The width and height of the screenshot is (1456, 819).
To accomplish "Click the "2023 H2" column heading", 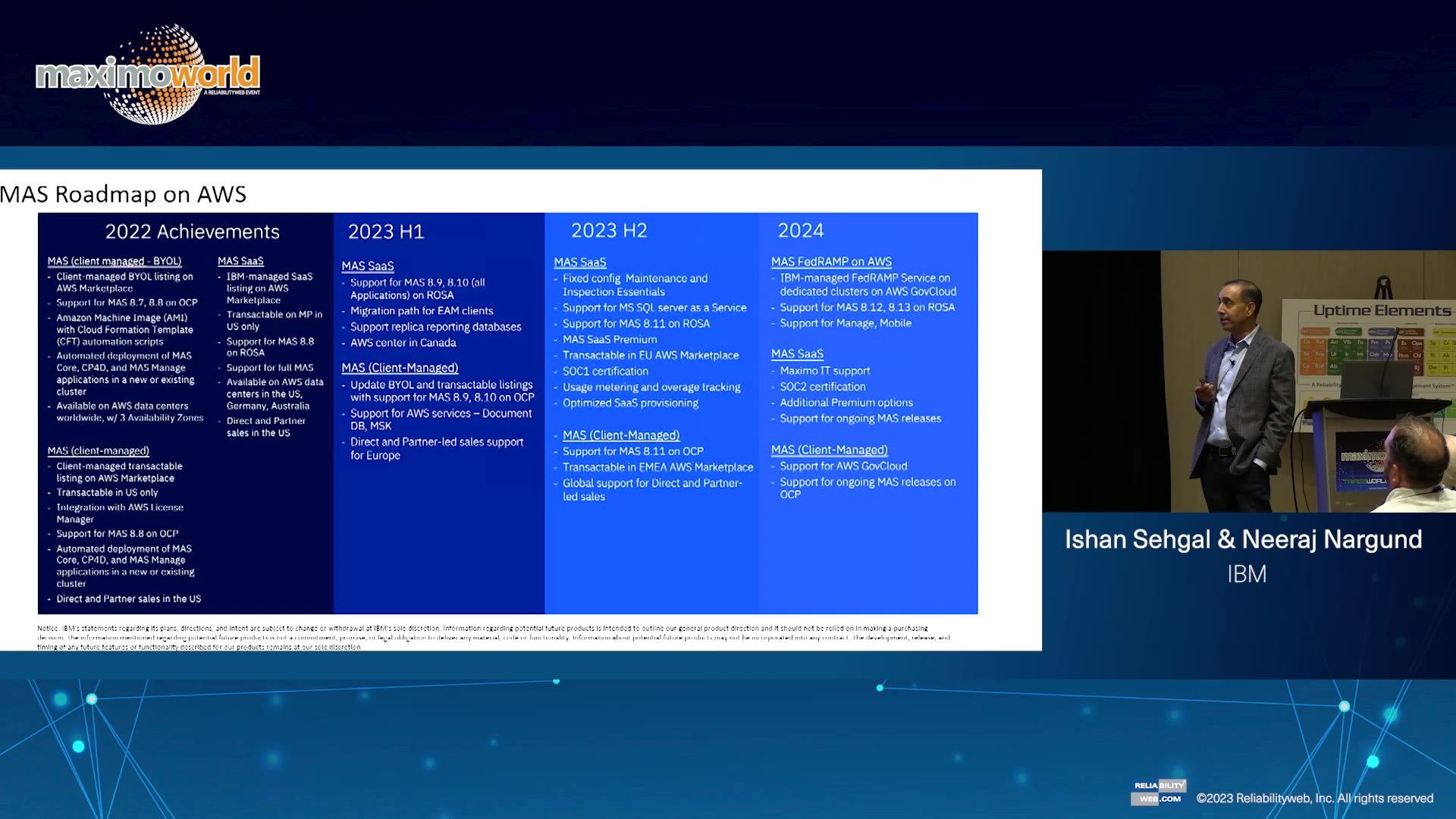I will click(609, 231).
